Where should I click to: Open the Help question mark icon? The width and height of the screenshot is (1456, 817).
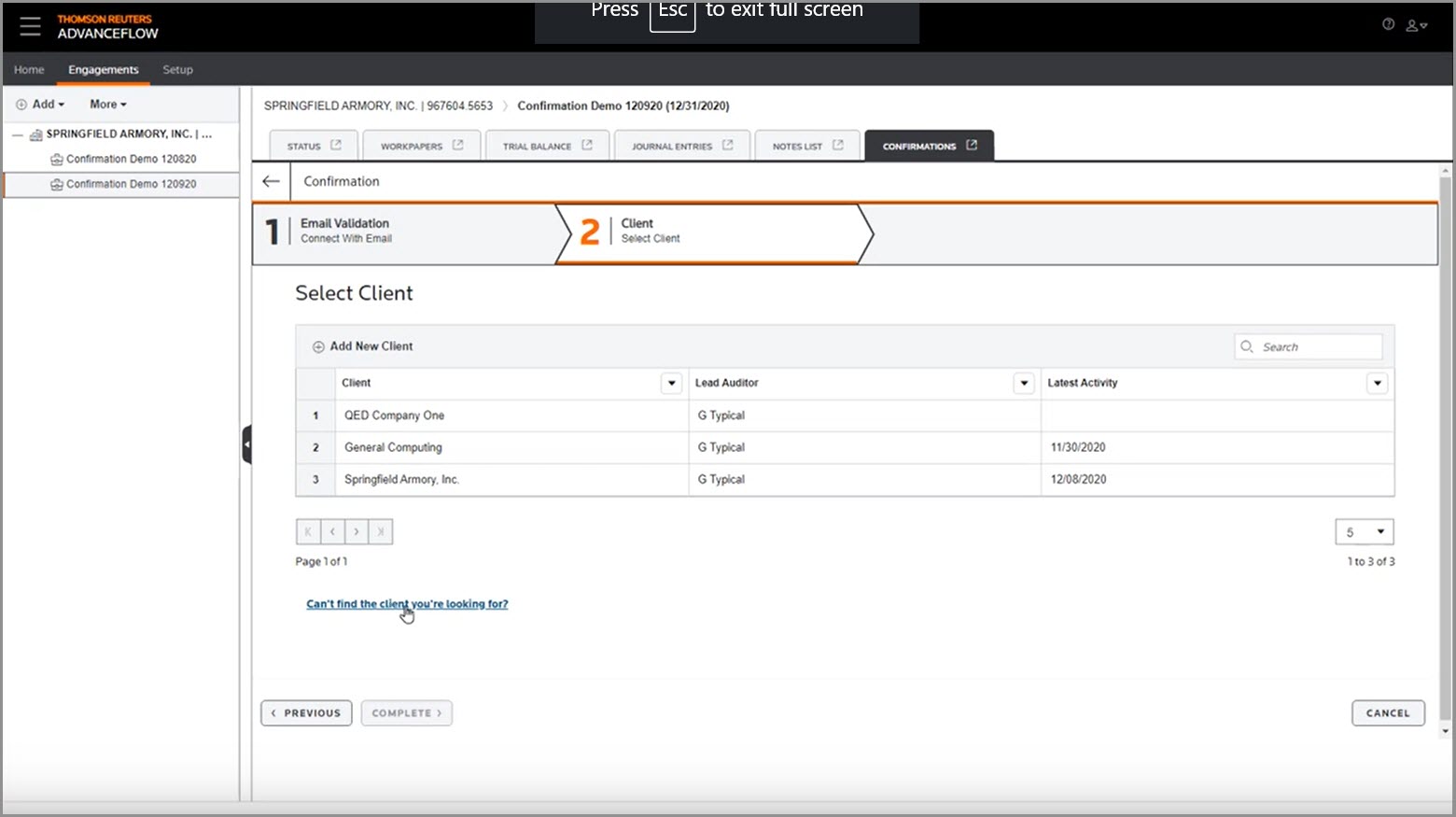1388,24
